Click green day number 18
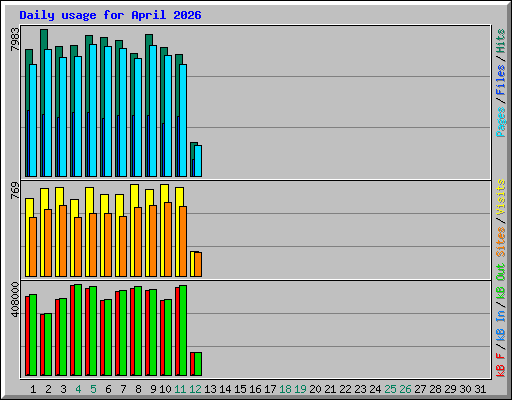 (285, 389)
